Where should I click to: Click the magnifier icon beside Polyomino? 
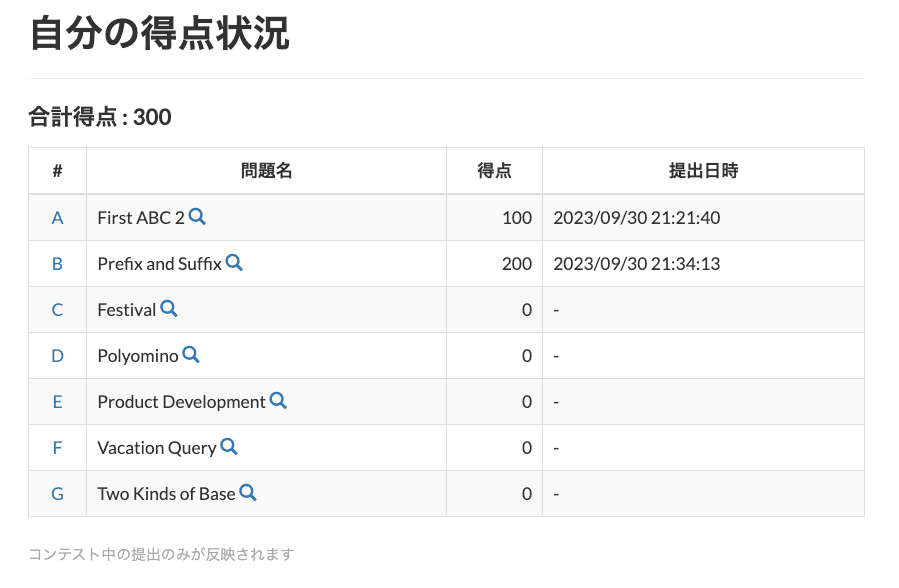click(192, 355)
